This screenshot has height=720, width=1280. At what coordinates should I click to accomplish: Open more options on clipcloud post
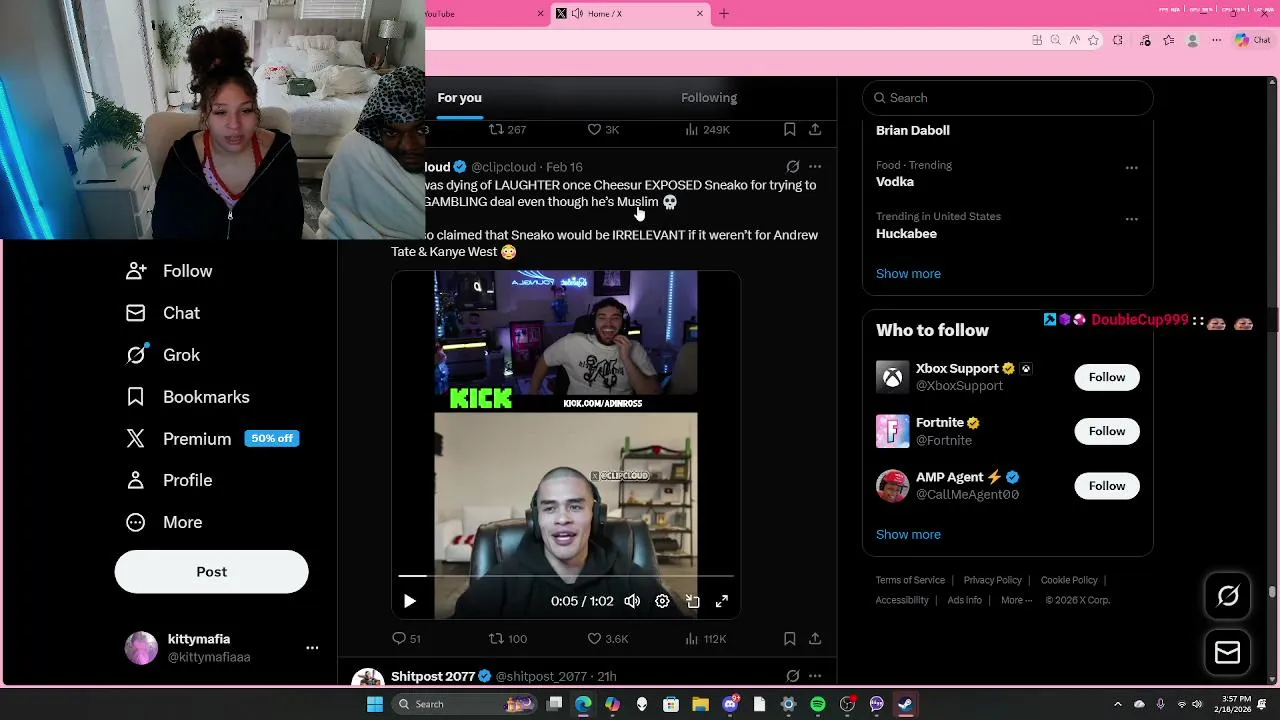pos(815,166)
